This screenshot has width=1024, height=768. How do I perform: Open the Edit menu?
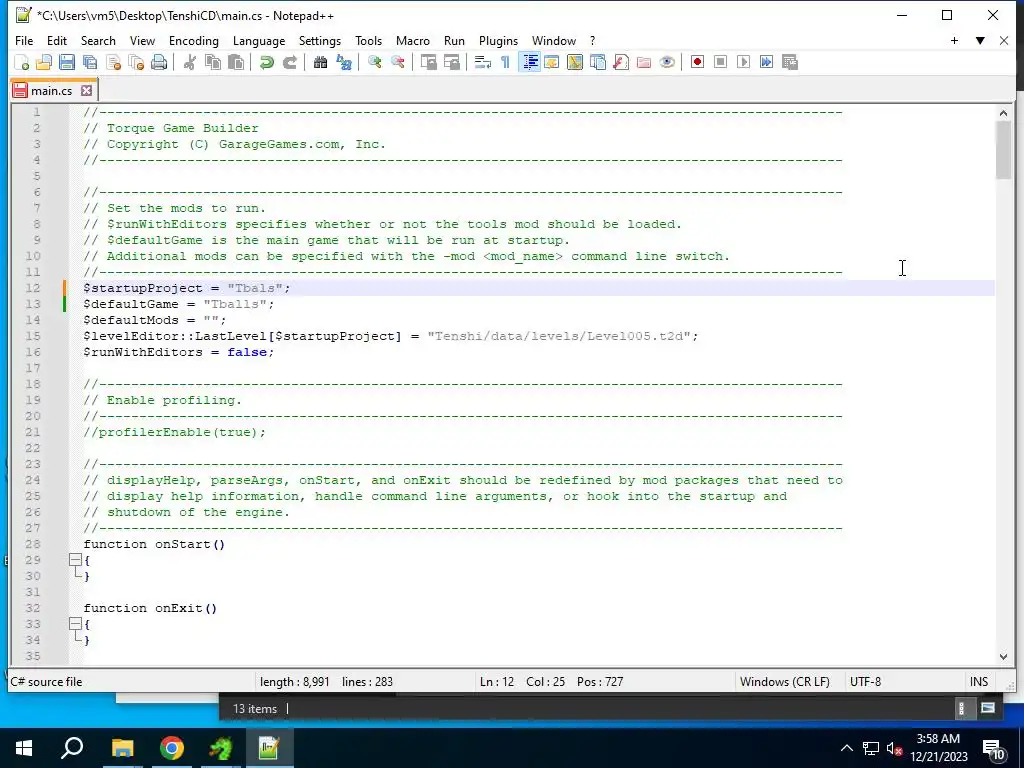tap(57, 40)
